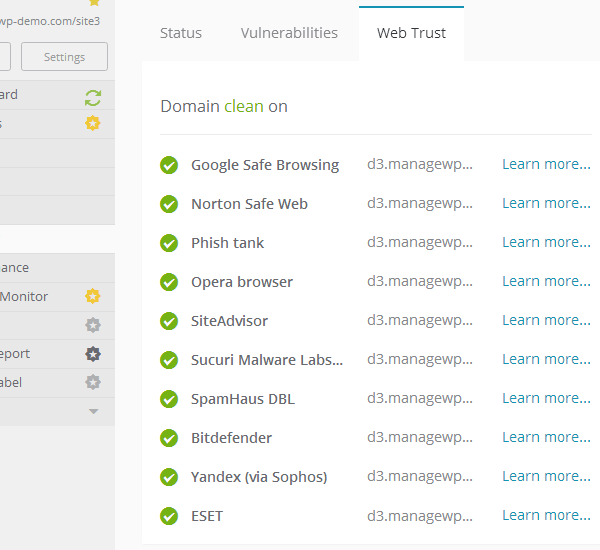Click the d3.managewp domain in Phish tank row
The width and height of the screenshot is (600, 550).
point(420,243)
